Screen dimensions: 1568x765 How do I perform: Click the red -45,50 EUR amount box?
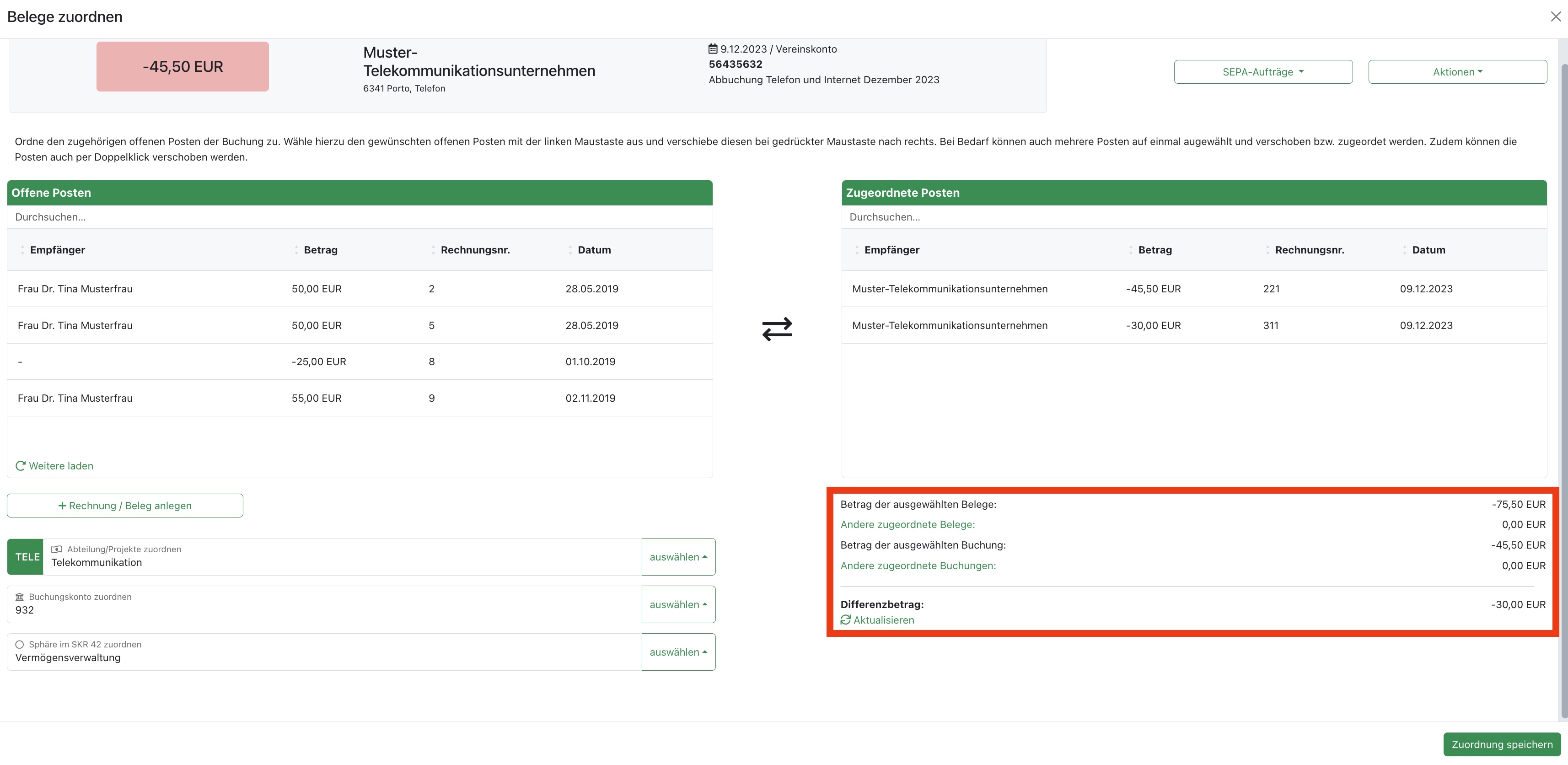pos(183,66)
